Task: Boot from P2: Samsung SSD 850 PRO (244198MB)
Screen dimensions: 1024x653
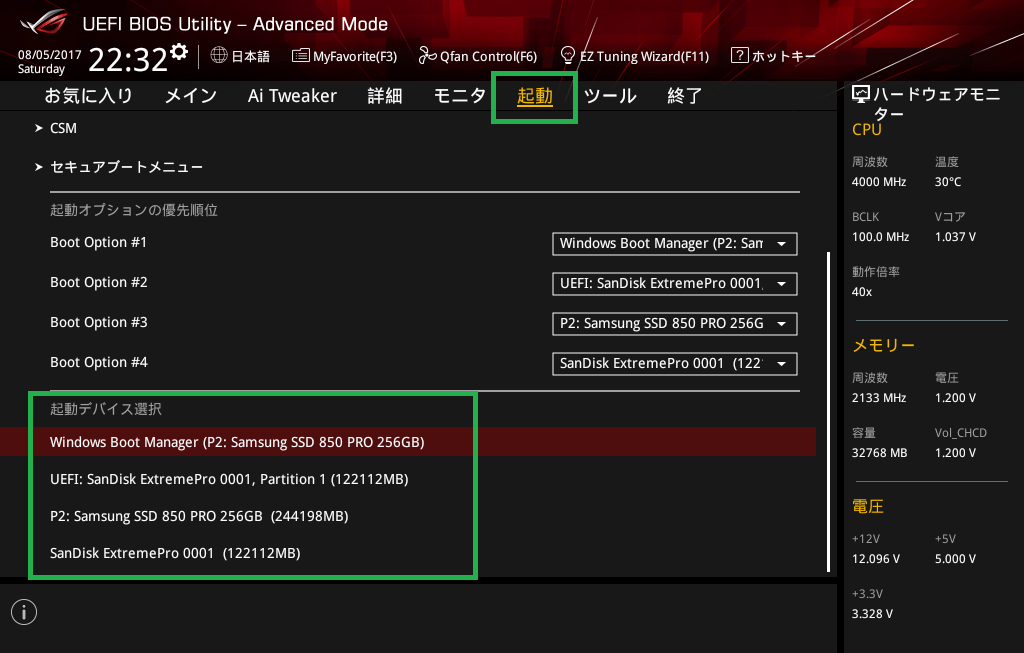Action: click(199, 517)
